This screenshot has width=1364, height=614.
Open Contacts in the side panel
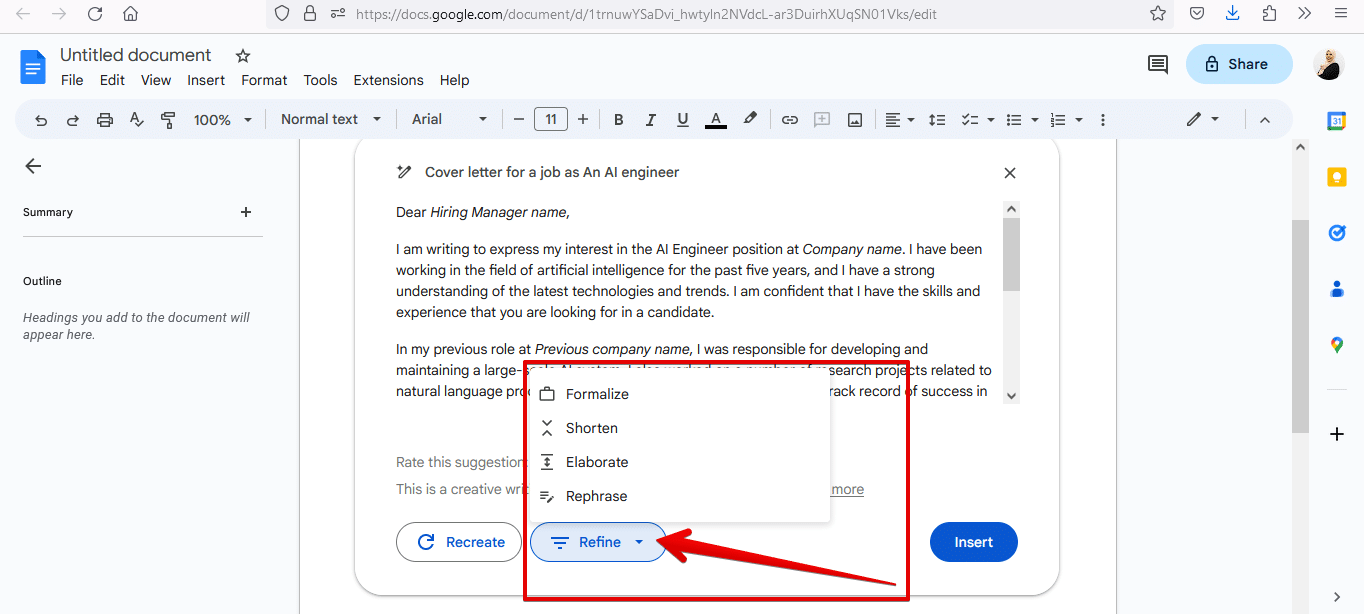tap(1337, 289)
